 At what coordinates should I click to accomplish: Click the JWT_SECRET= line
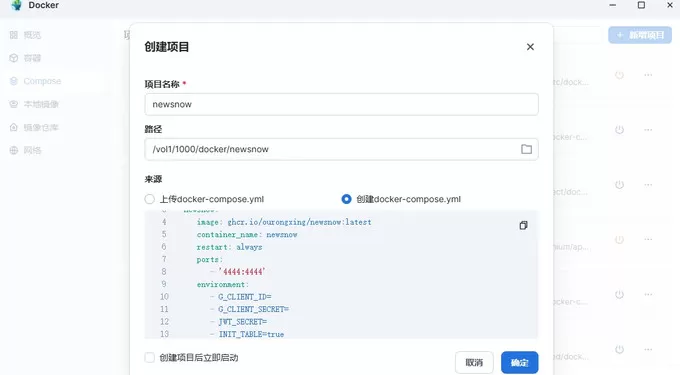click(239, 322)
